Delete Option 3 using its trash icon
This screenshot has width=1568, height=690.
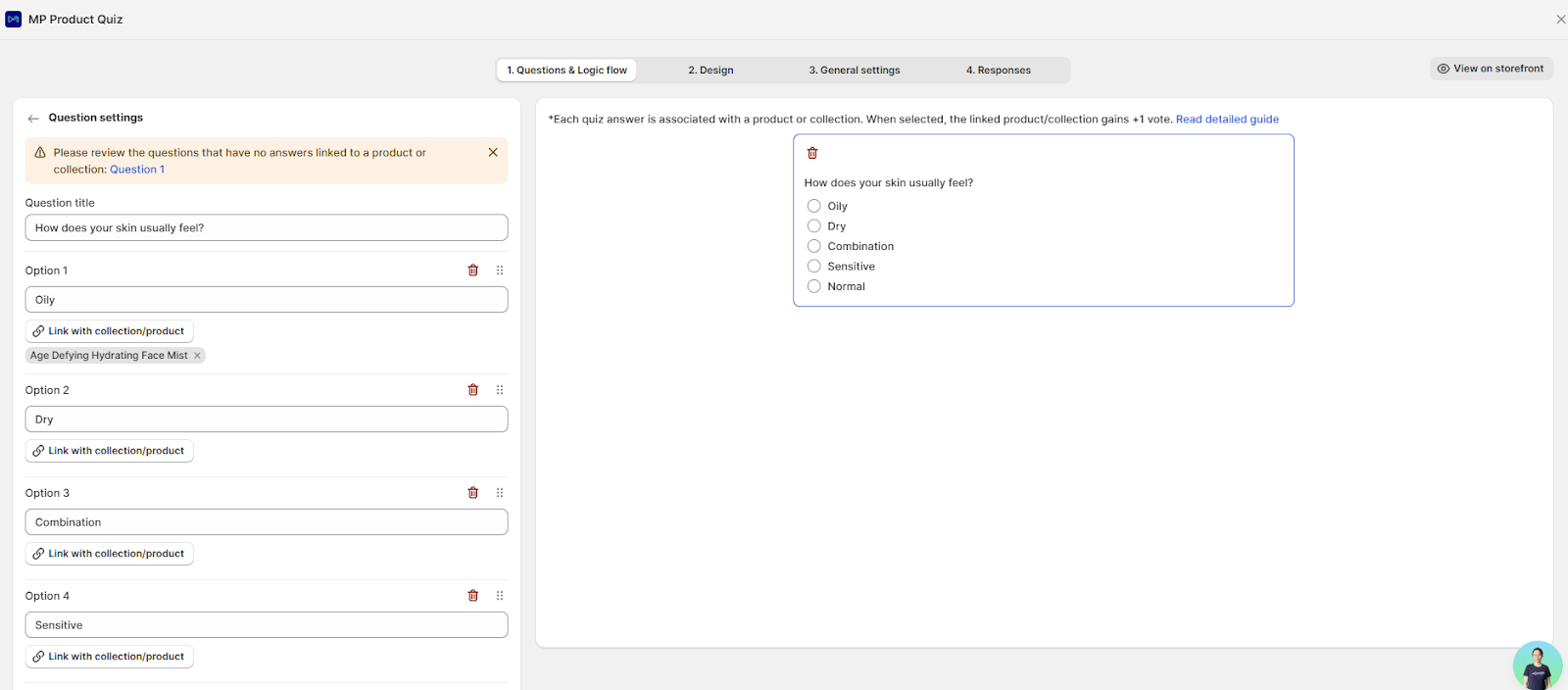(x=473, y=493)
